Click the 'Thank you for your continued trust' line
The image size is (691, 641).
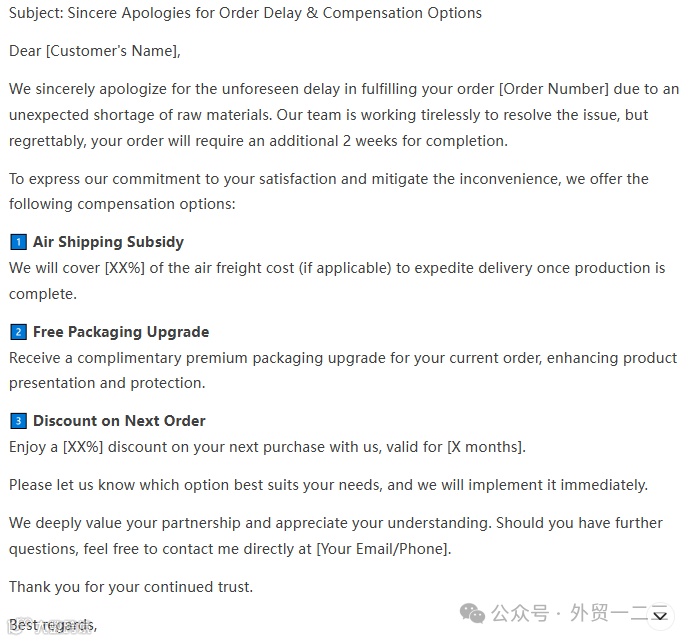[131, 587]
